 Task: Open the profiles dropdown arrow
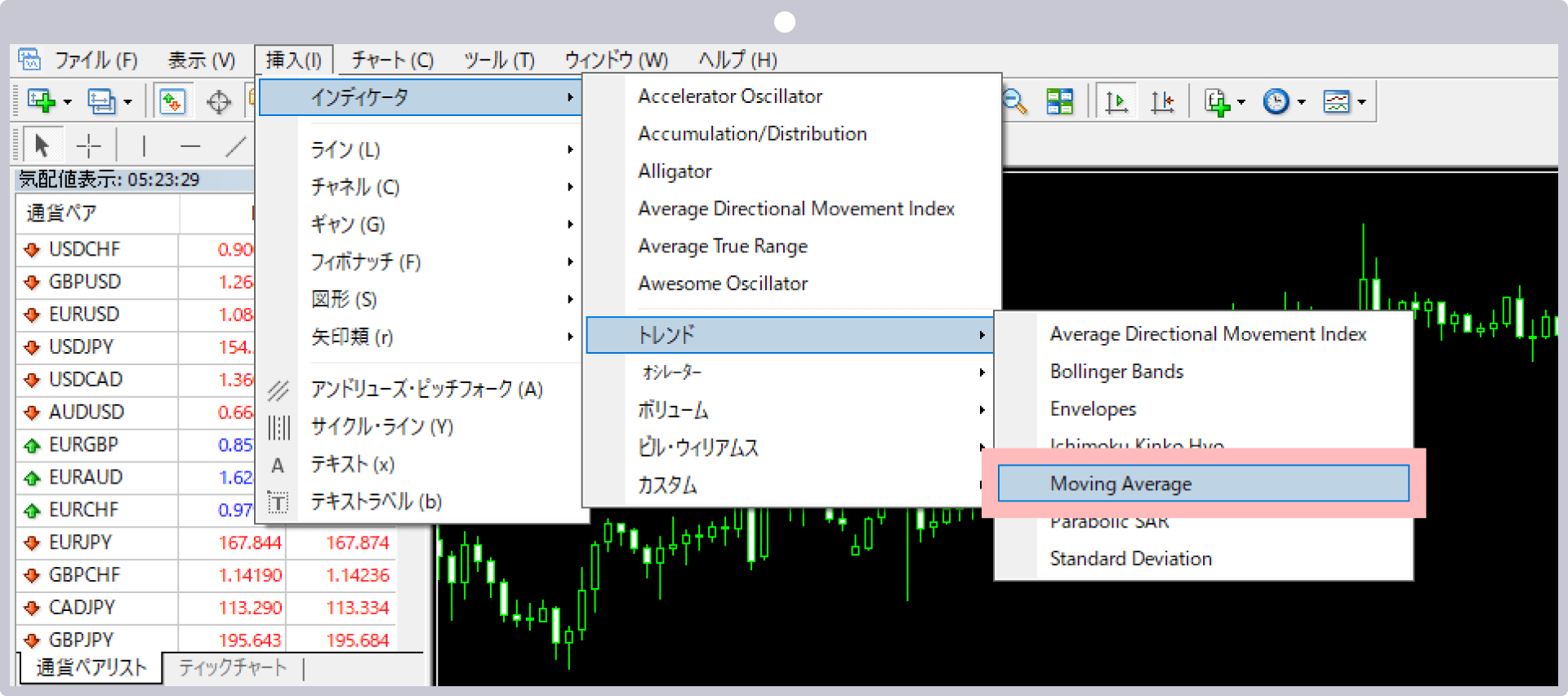pyautogui.click(x=127, y=102)
